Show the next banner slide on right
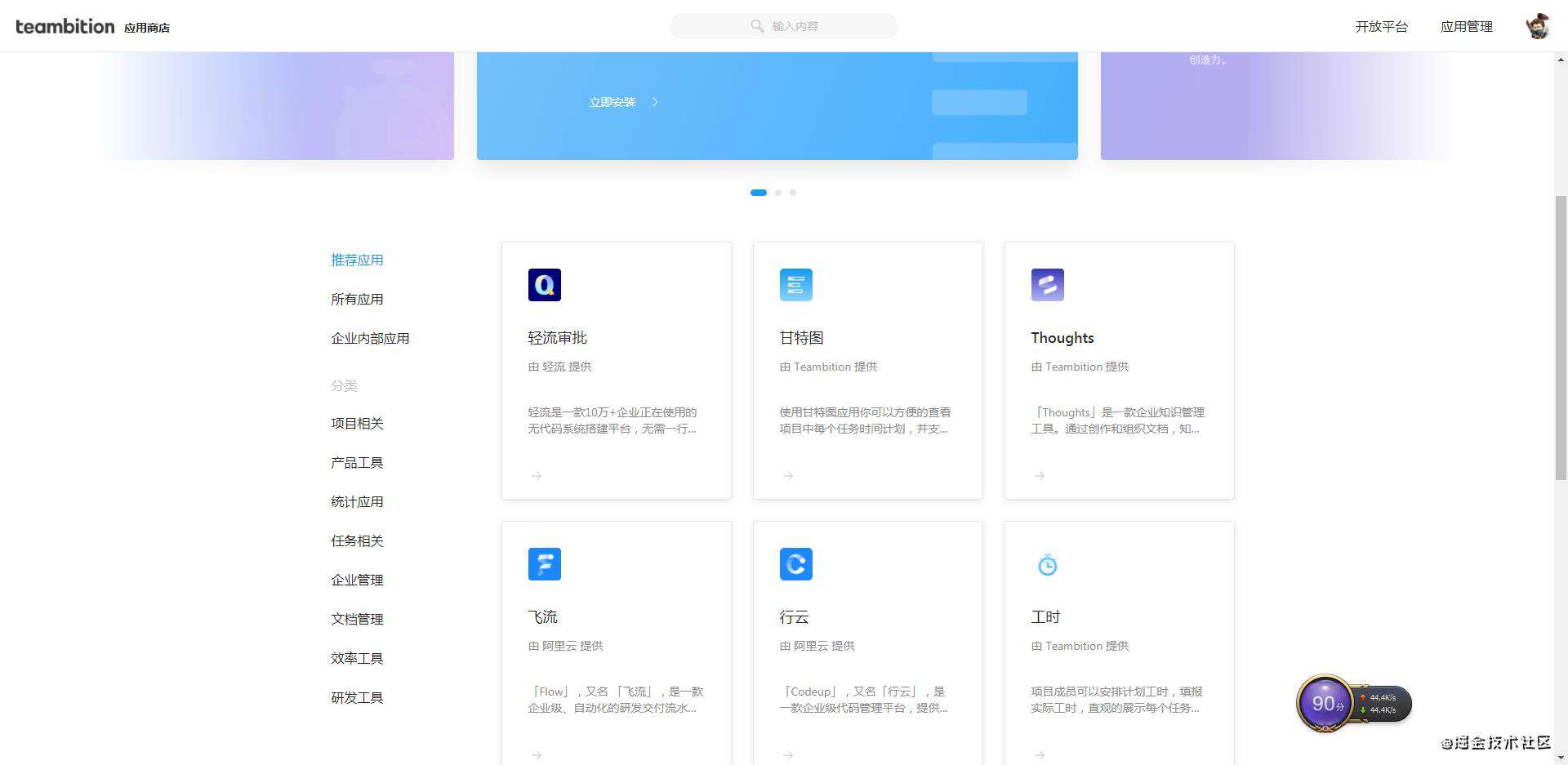 pyautogui.click(x=1277, y=105)
